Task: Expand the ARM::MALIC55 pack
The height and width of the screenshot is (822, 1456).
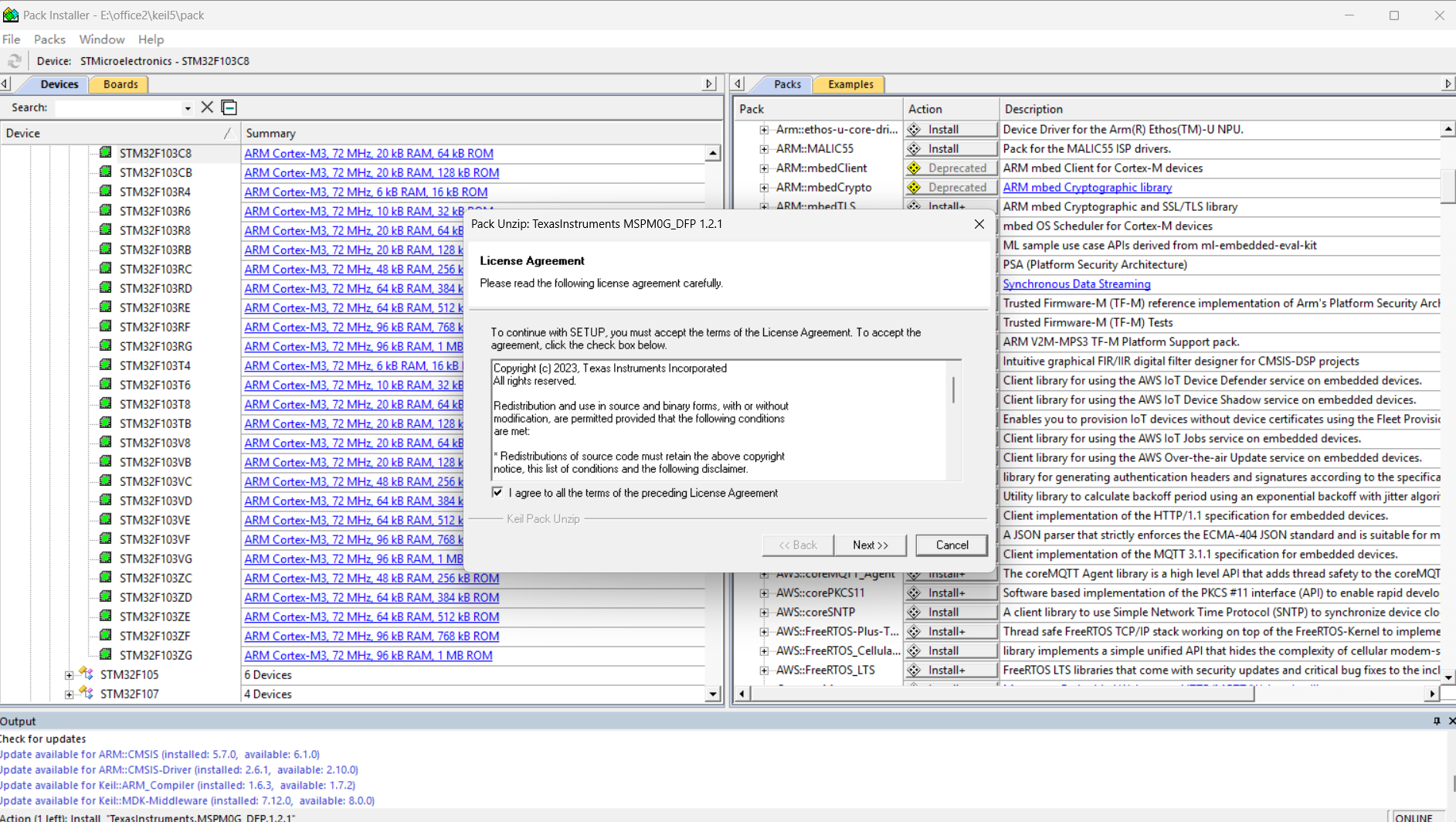Action: (764, 149)
